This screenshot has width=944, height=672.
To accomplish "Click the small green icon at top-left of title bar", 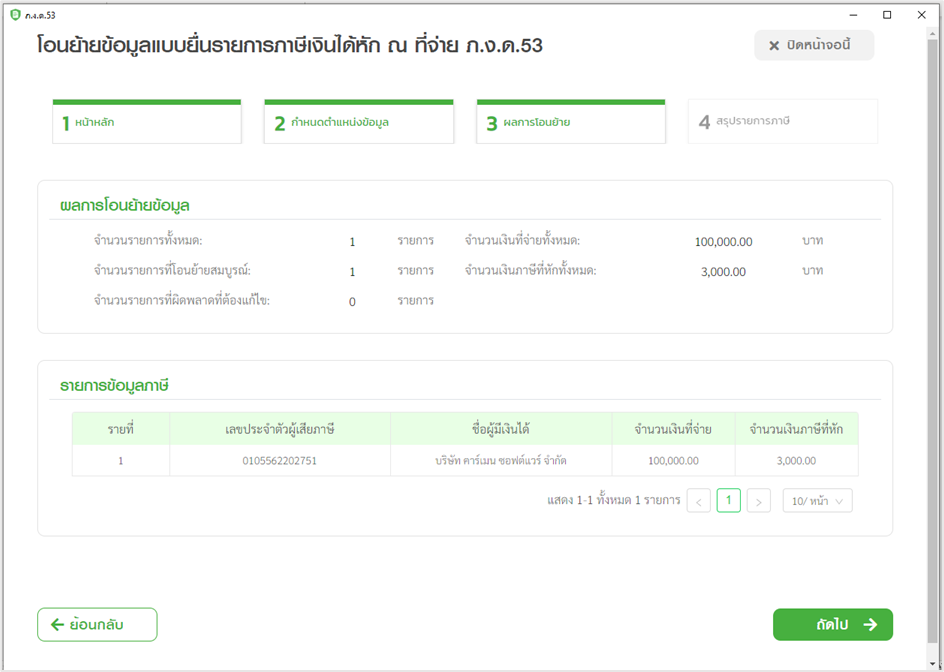I will pyautogui.click(x=14, y=14).
